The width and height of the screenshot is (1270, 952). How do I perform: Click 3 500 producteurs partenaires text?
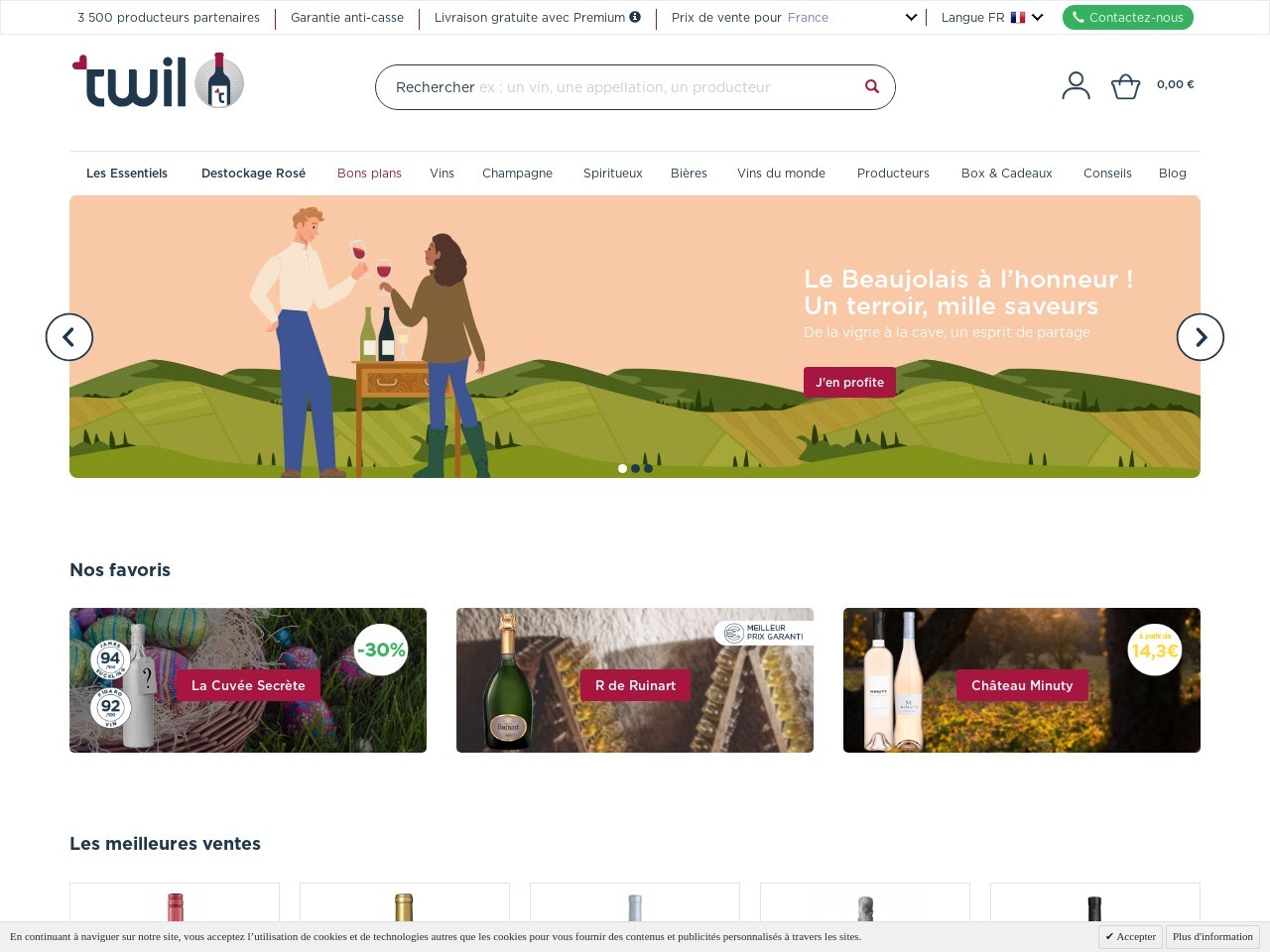(x=169, y=18)
